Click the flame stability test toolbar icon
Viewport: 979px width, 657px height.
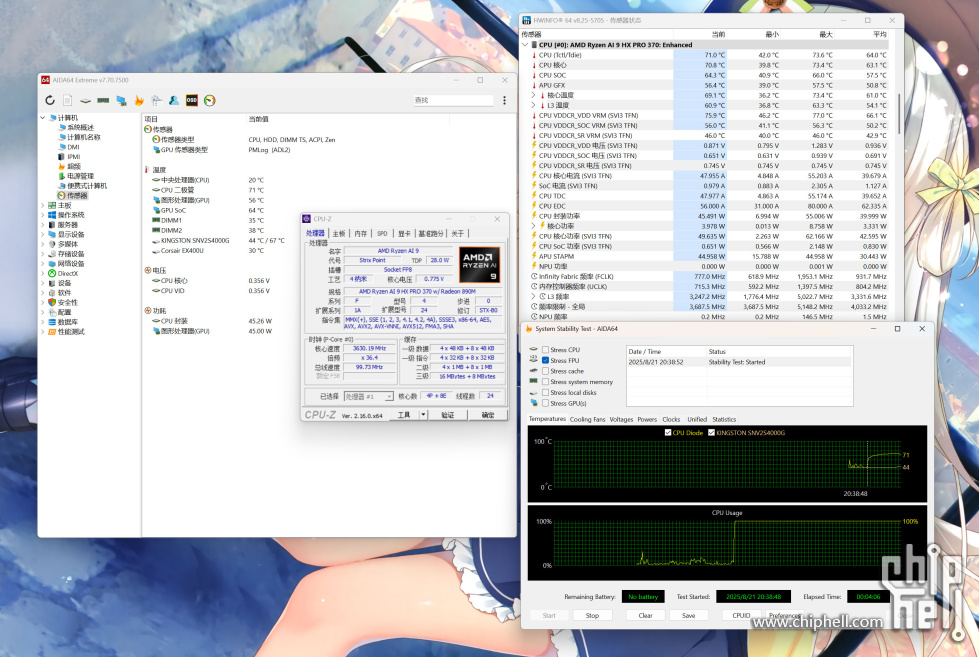click(x=139, y=101)
